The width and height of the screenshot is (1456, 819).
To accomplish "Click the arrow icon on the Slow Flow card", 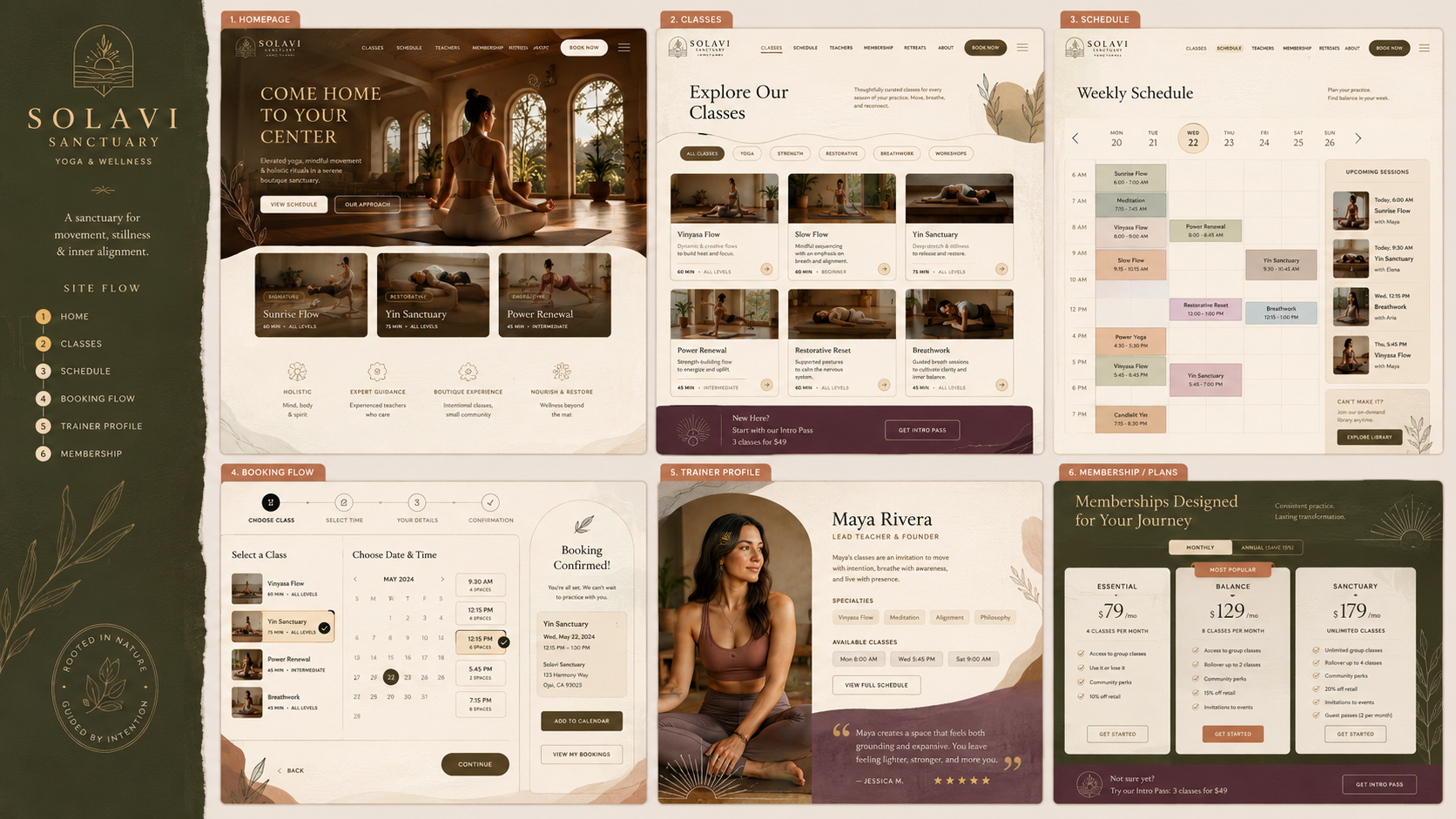I will [884, 269].
